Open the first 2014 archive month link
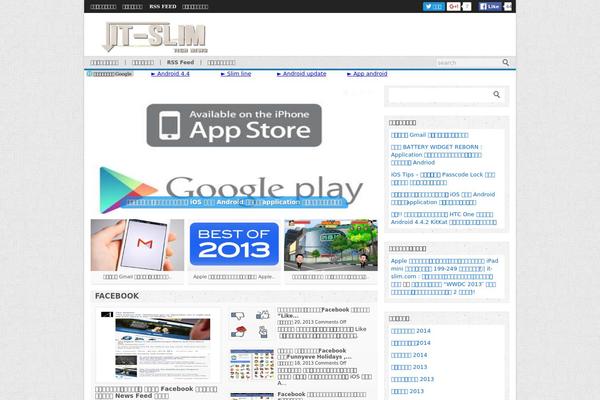This screenshot has height=400, width=600. tap(411, 331)
